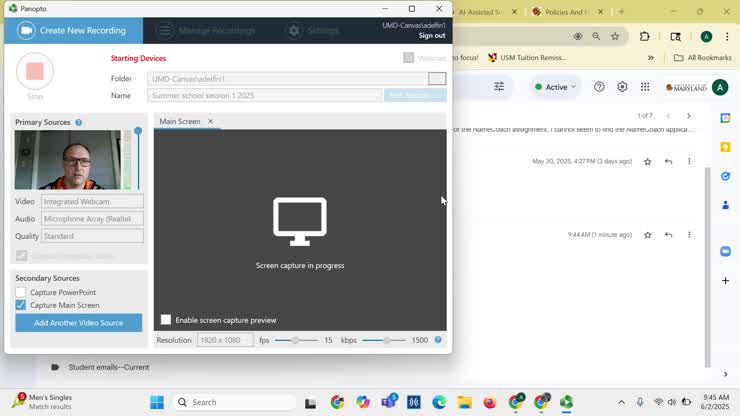
Task: Click Gmail search filter options icon
Action: [x=499, y=87]
